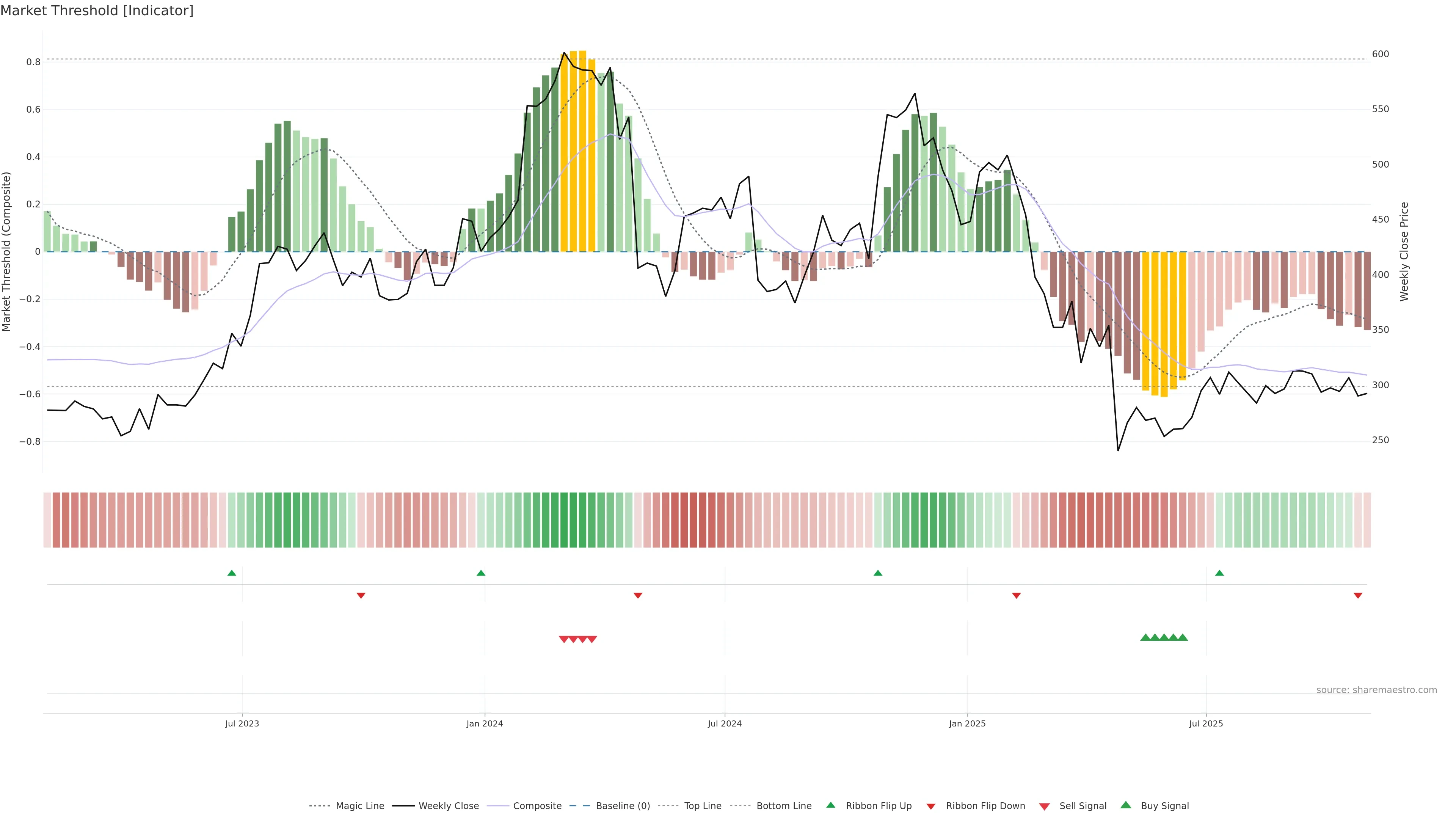Image resolution: width=1456 pixels, height=819 pixels.
Task: Click the rightmost green Buy Signal triangle in chart
Action: (x=1183, y=637)
